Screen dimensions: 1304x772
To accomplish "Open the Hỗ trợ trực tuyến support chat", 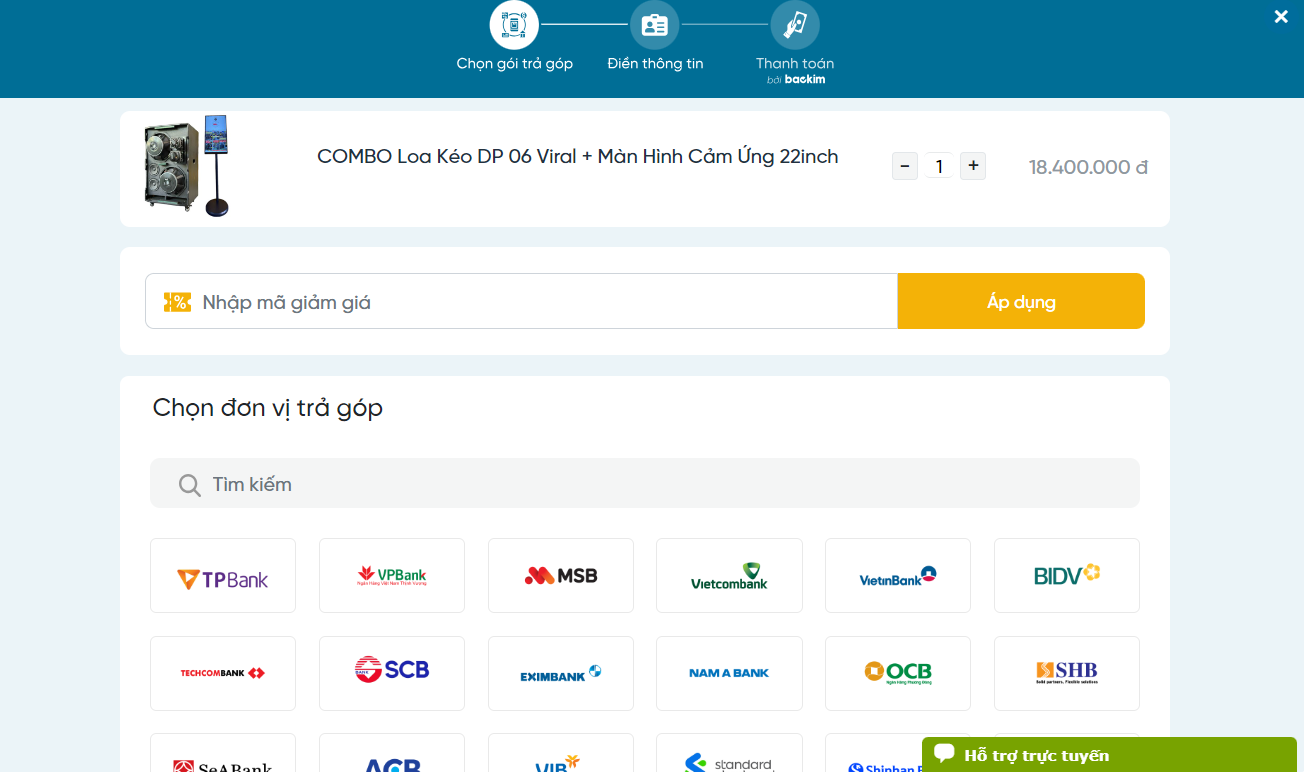I will (x=1036, y=755).
